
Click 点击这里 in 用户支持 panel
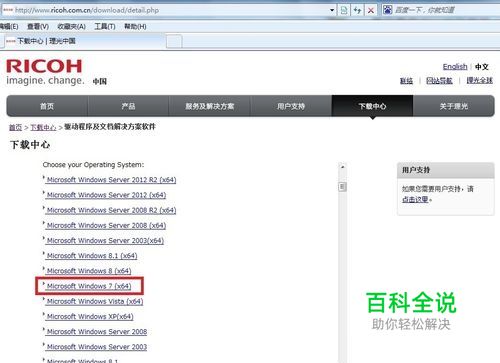pyautogui.click(x=415, y=199)
